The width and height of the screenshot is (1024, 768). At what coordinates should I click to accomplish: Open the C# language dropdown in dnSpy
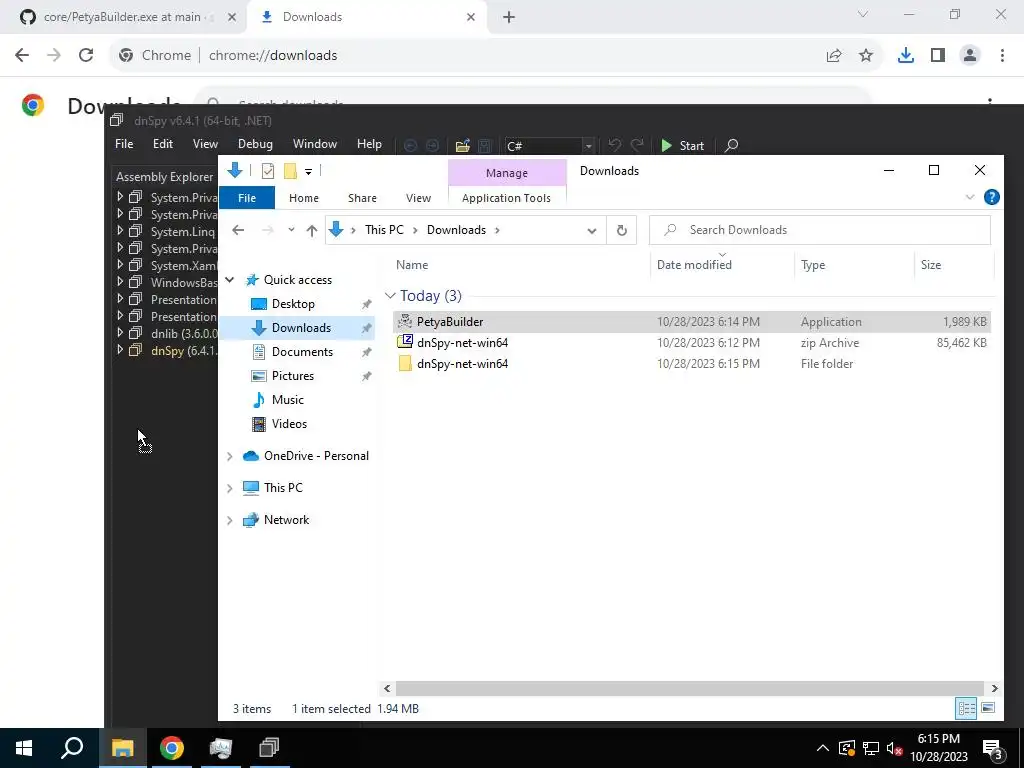click(x=588, y=146)
